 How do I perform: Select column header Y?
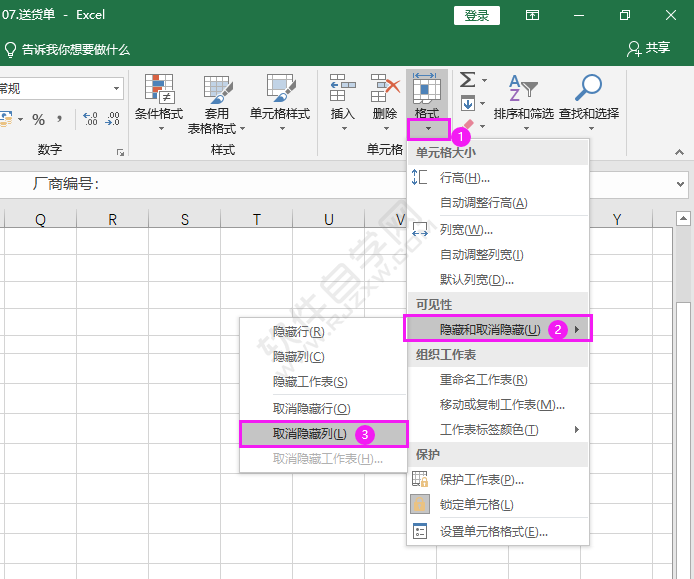pos(617,220)
